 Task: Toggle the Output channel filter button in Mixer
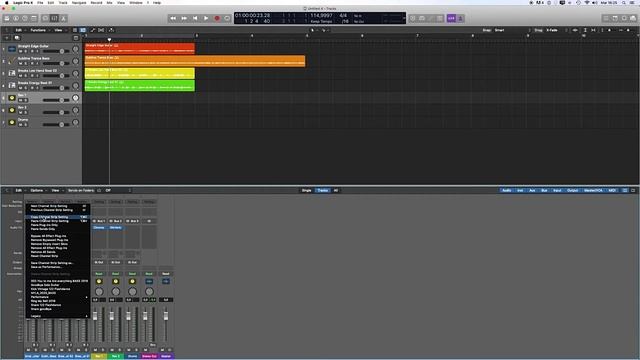pyautogui.click(x=572, y=191)
